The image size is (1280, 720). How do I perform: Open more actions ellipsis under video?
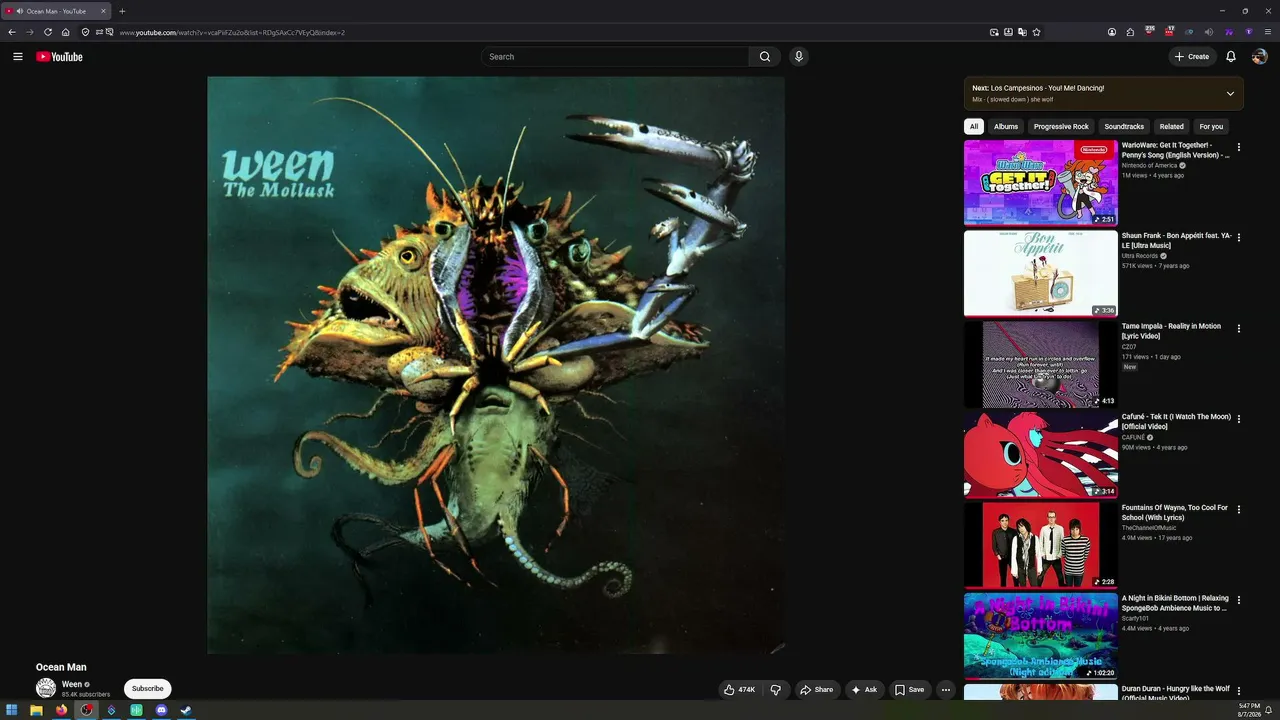point(946,689)
